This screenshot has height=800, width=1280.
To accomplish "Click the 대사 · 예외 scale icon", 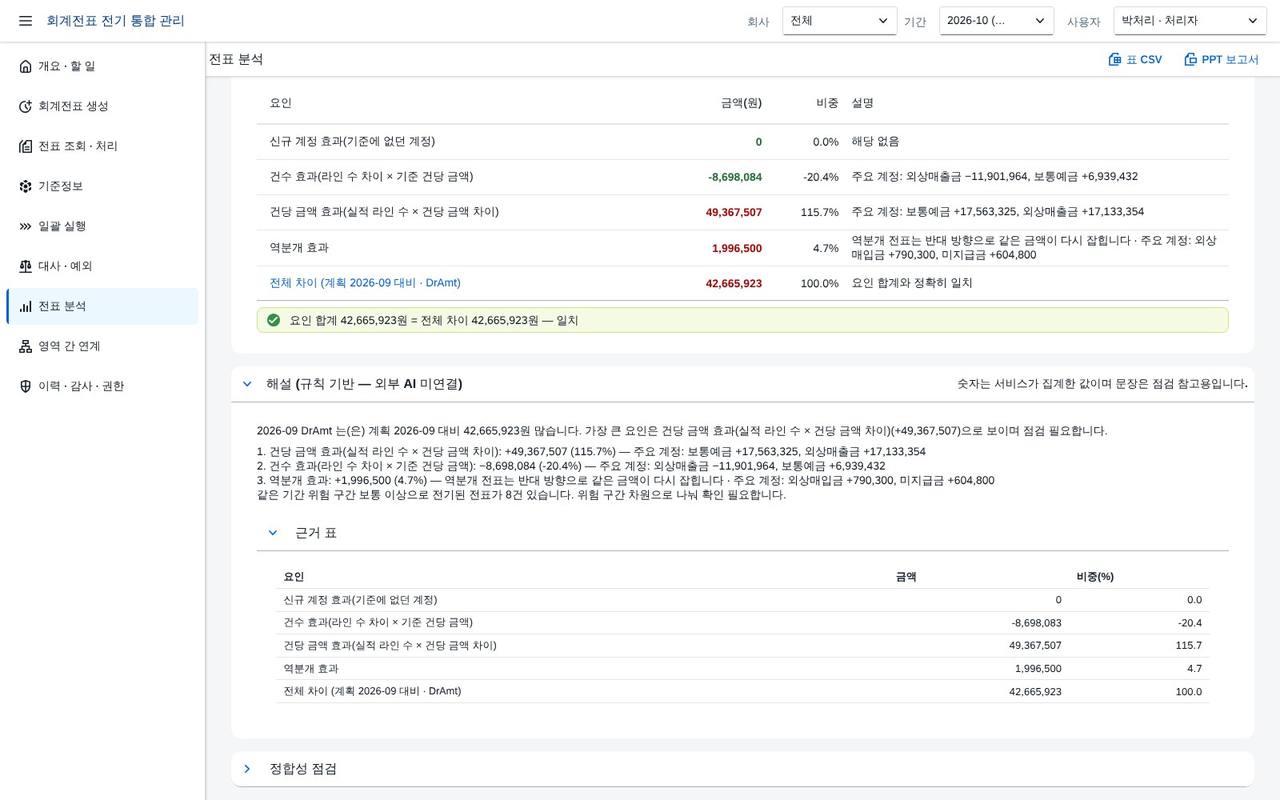I will pos(26,266).
